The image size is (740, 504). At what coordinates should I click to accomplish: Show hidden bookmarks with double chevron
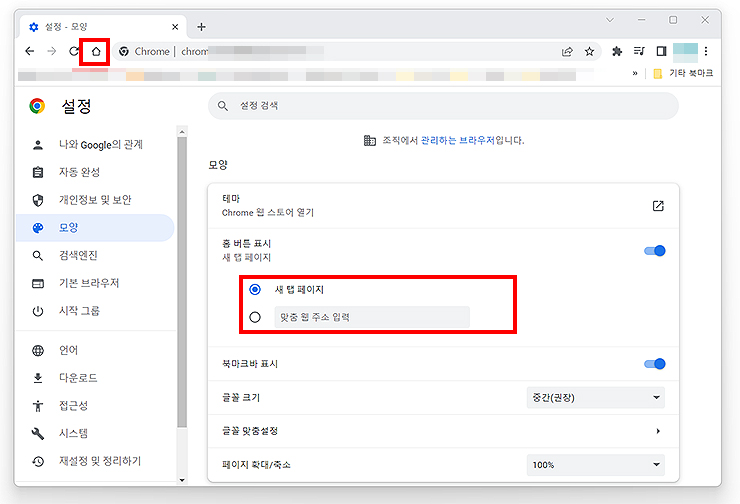pos(635,74)
